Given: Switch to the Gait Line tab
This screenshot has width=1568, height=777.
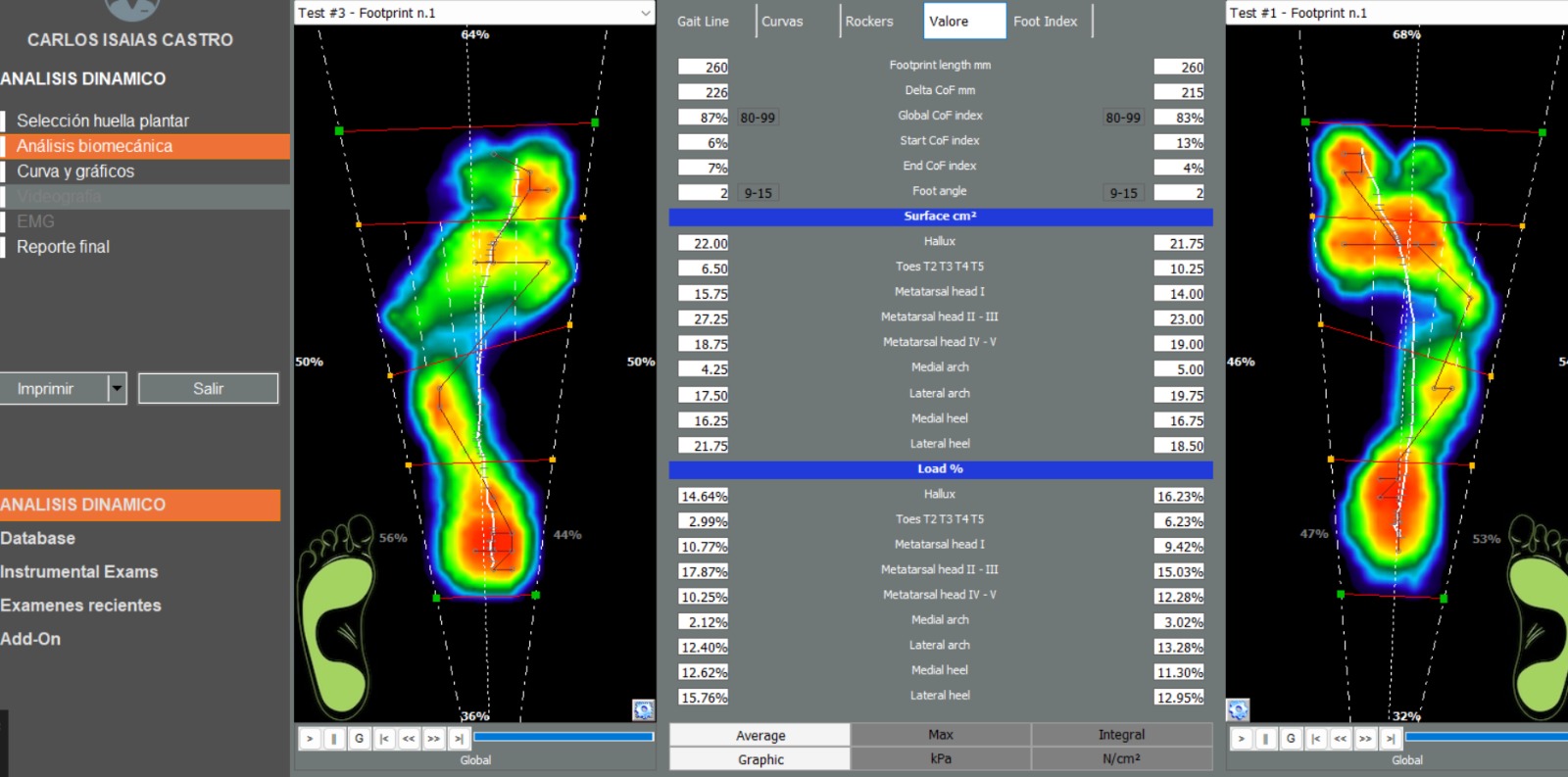Looking at the screenshot, I should 703,21.
